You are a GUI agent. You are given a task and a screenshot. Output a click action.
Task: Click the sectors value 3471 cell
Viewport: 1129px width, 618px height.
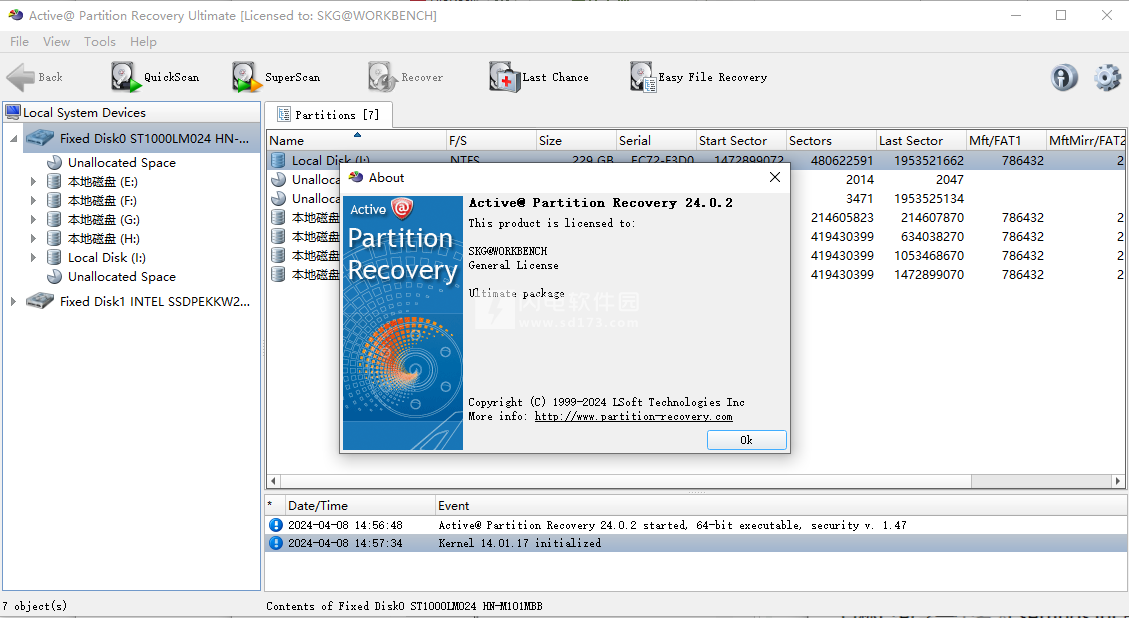click(860, 198)
